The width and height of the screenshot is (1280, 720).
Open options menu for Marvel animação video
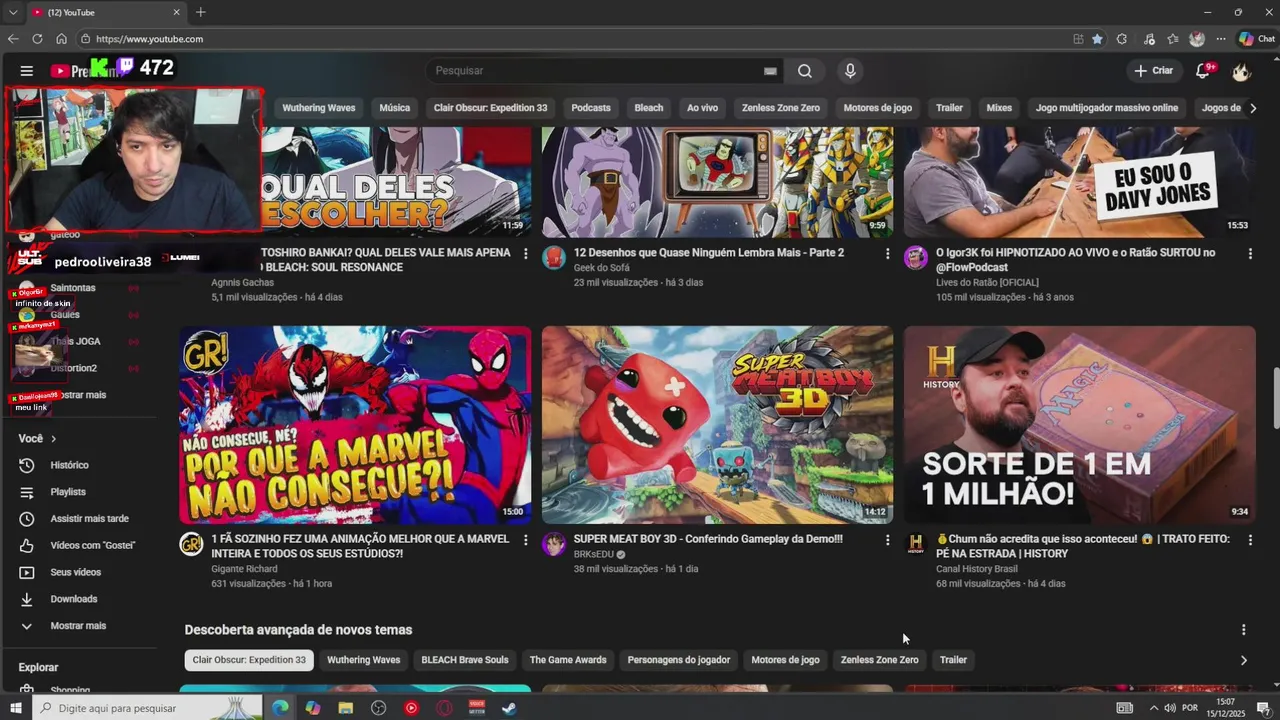tap(525, 540)
